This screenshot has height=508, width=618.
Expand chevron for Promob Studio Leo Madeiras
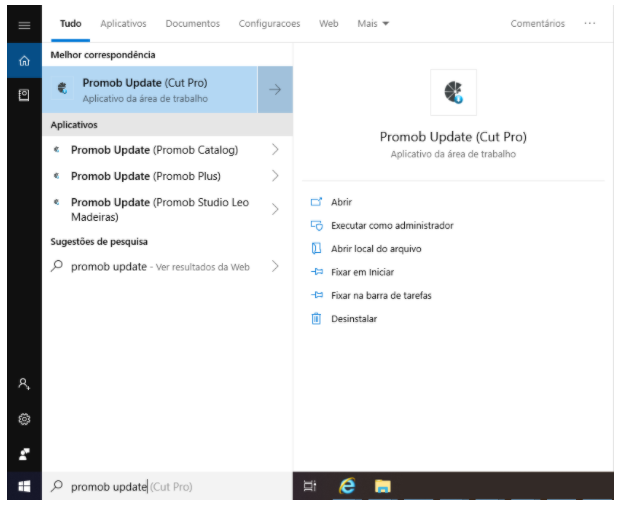click(275, 209)
